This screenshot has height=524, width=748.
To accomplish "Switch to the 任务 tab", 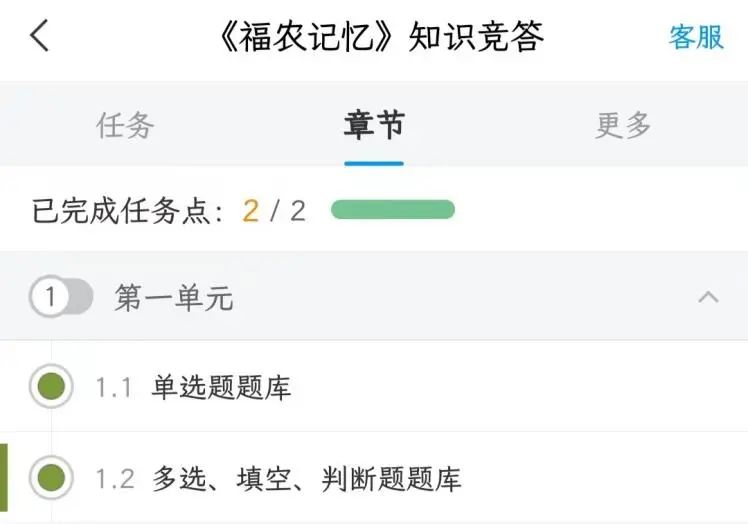I will point(125,125).
